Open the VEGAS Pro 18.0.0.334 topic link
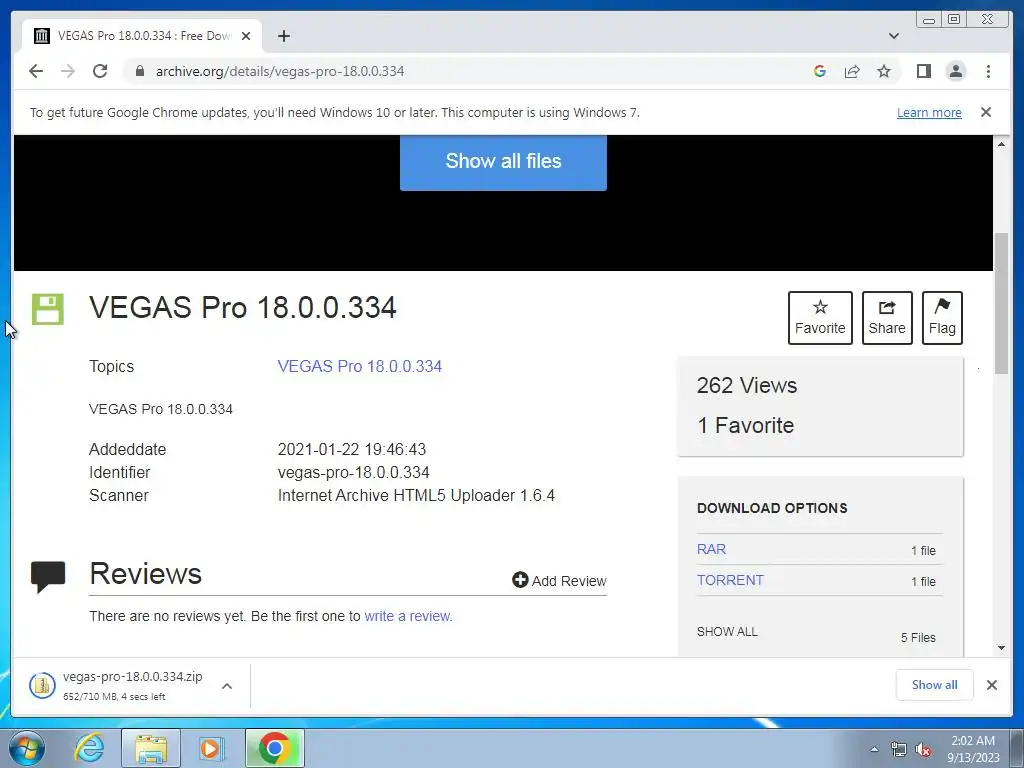The width and height of the screenshot is (1024, 768). [x=360, y=366]
